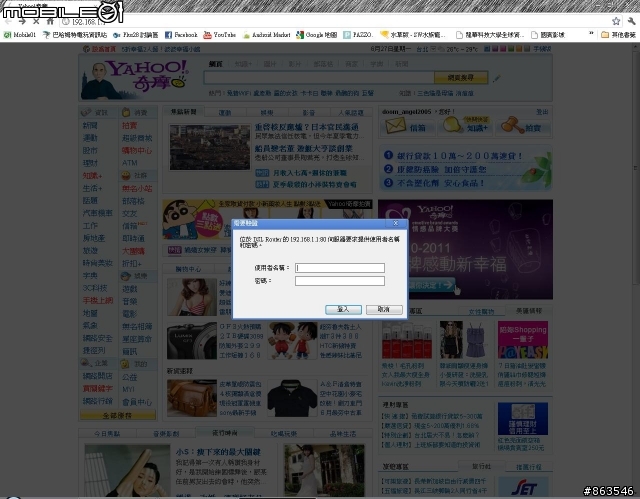Click 取消 button in the login dialog

pyautogui.click(x=384, y=310)
